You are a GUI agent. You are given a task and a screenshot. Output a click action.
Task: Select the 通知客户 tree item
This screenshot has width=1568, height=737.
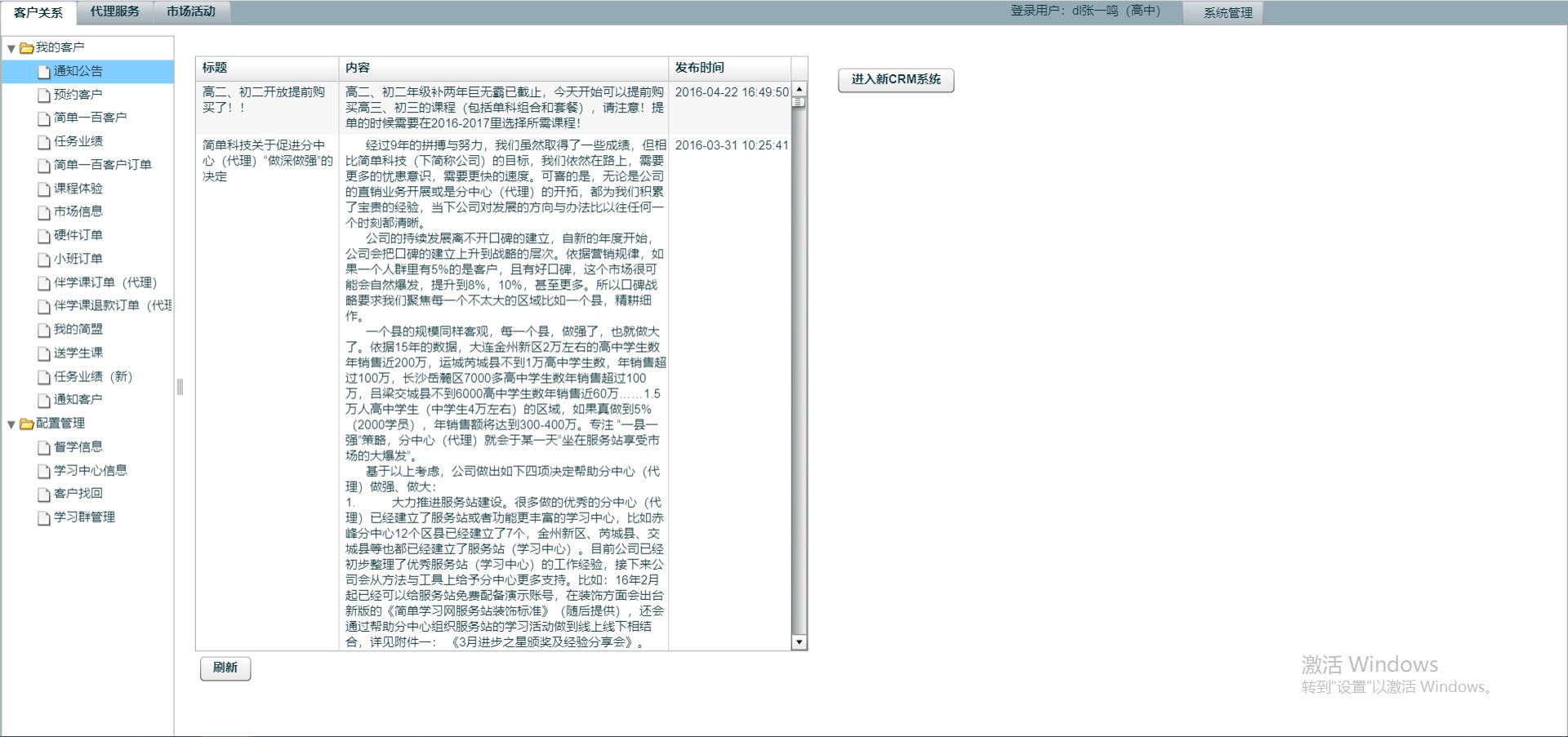point(78,400)
